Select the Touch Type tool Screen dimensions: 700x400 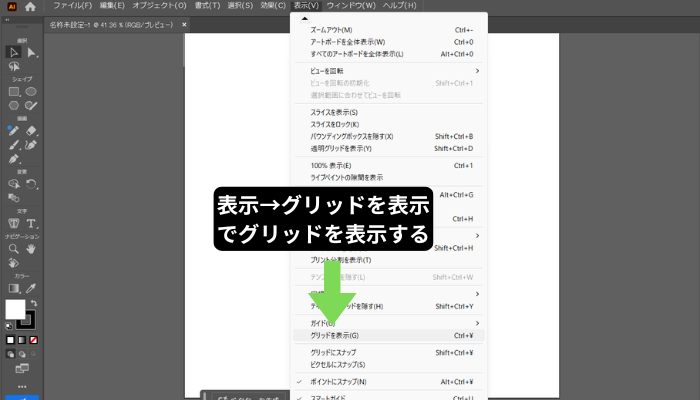tap(13, 223)
